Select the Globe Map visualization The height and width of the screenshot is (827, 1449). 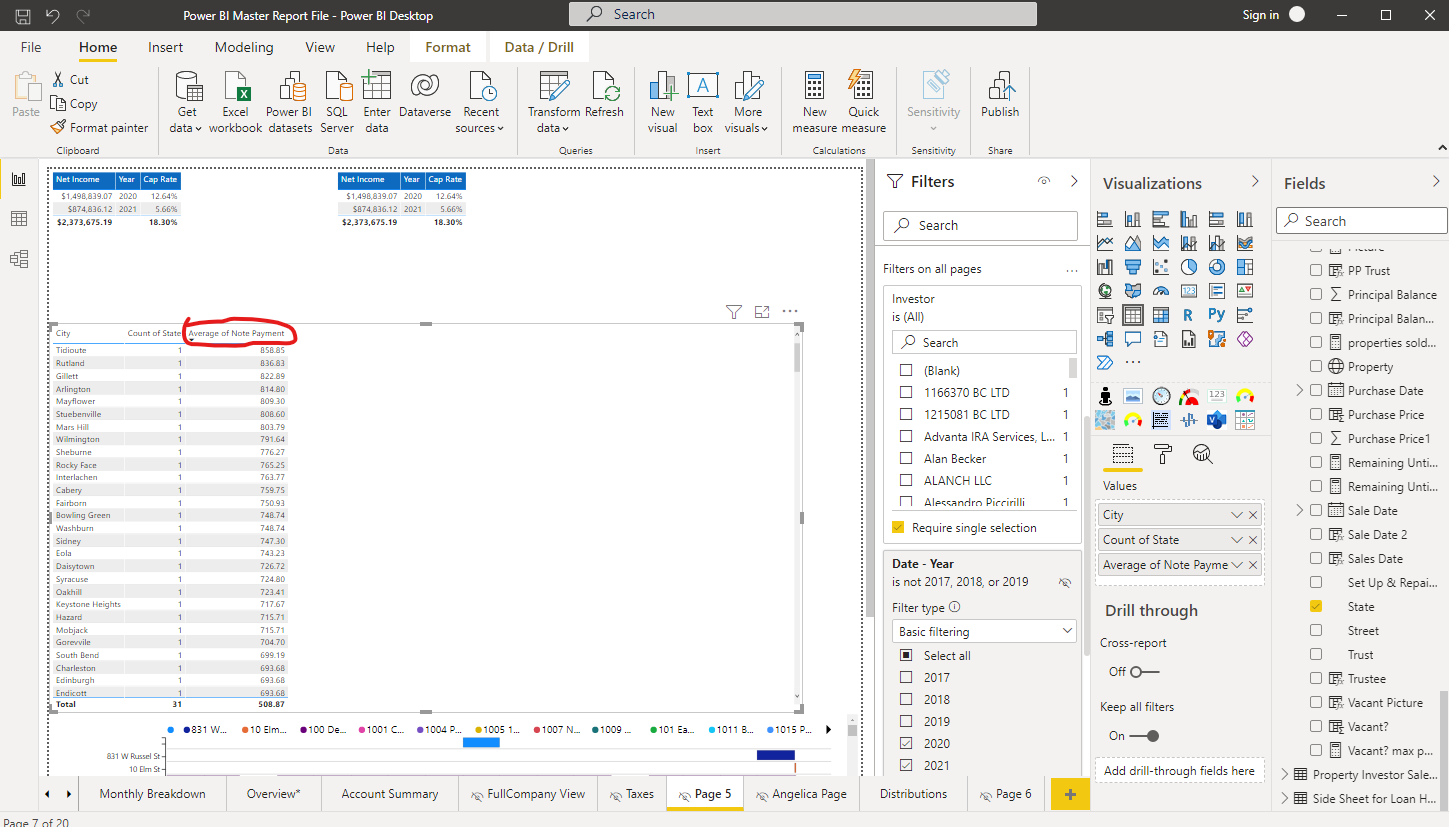[x=1104, y=291]
